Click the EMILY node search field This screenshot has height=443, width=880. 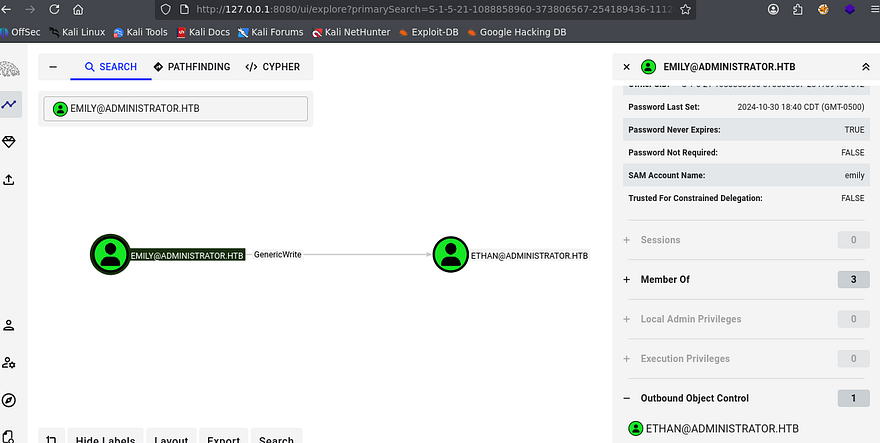pyautogui.click(x=175, y=109)
